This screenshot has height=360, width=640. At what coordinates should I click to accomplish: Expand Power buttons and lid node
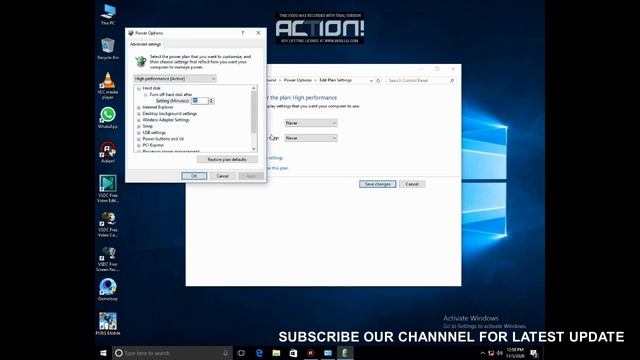[x=138, y=139]
